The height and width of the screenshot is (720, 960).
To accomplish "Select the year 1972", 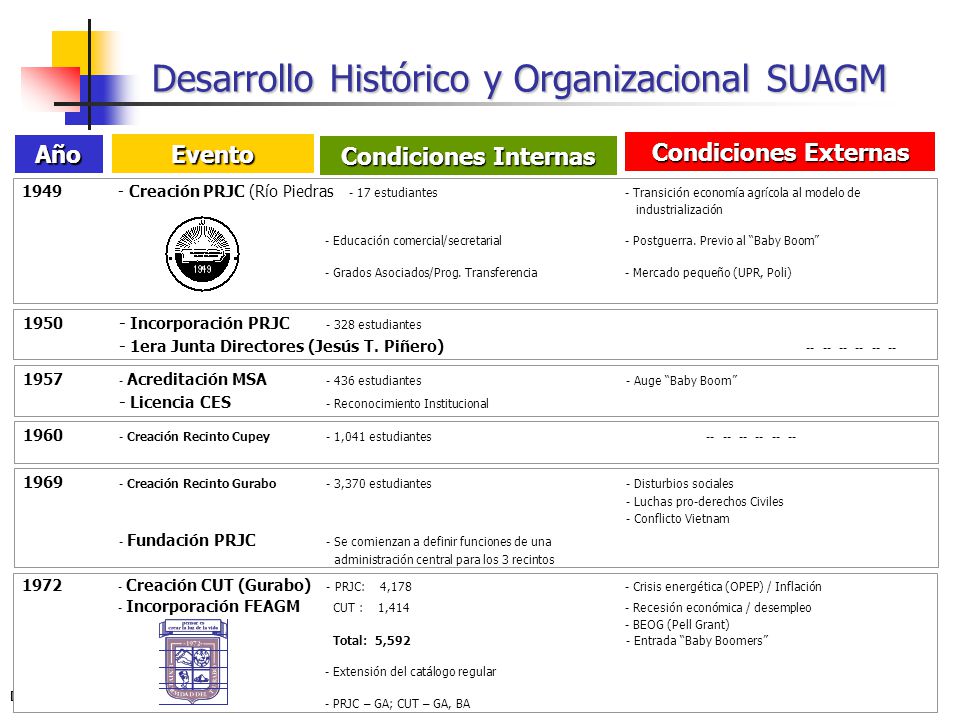I will tap(42, 585).
